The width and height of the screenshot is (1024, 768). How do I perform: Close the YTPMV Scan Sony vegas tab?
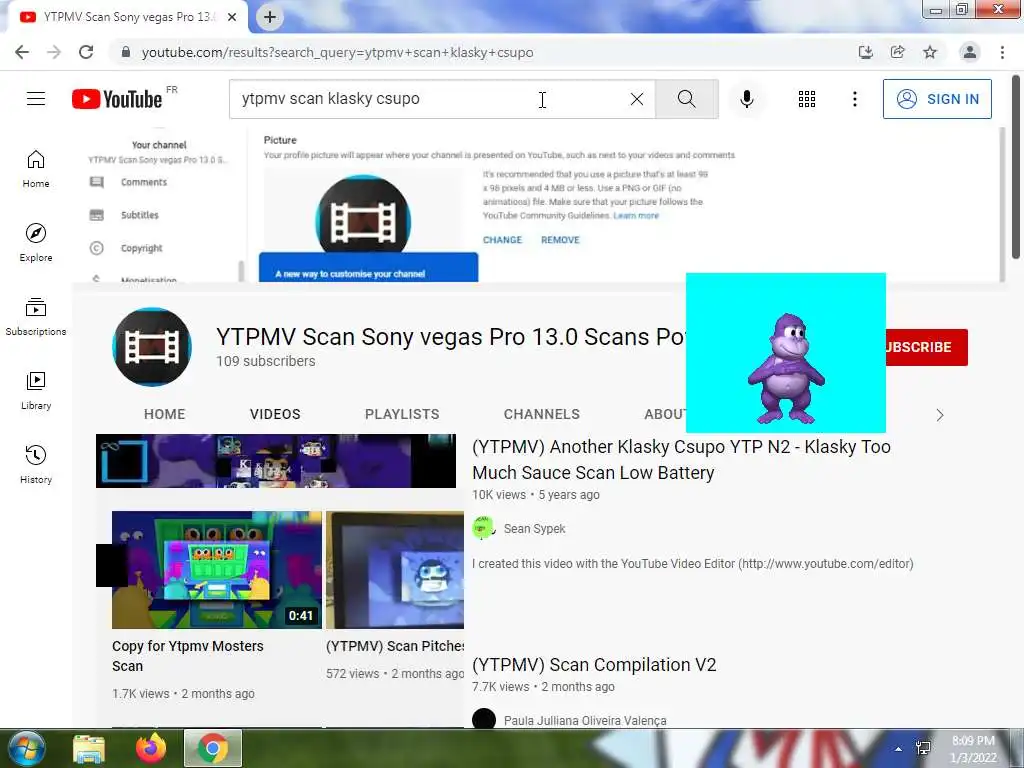pos(232,18)
